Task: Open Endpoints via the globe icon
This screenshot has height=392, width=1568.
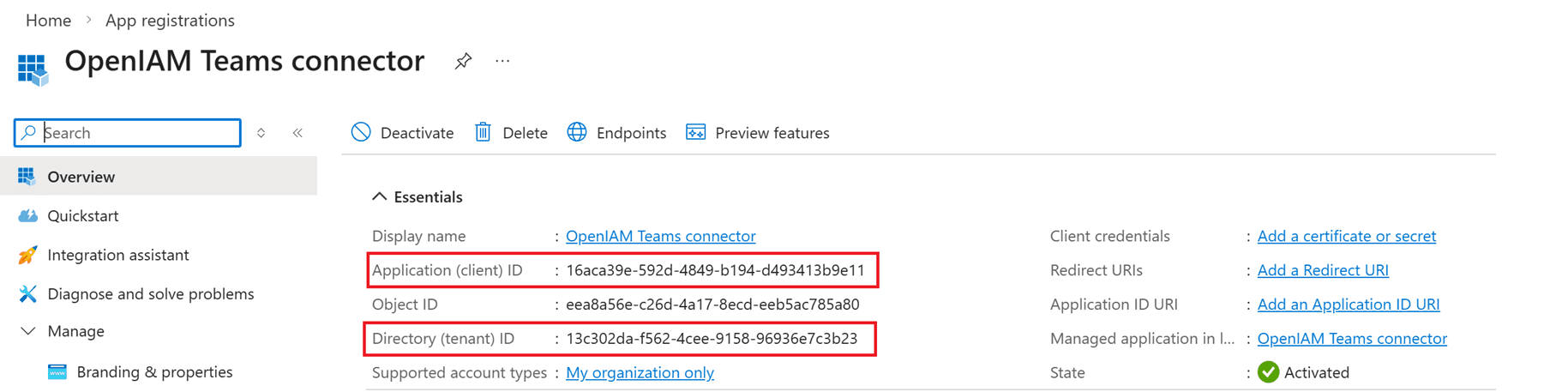Action: (x=577, y=132)
